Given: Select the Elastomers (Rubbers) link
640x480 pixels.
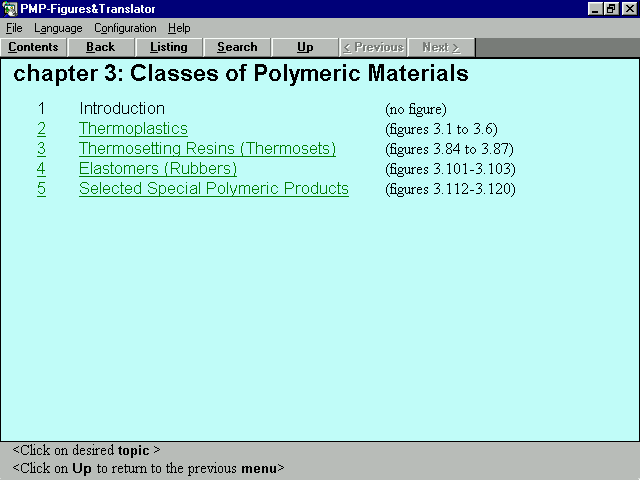Looking at the screenshot, I should click(x=158, y=169).
